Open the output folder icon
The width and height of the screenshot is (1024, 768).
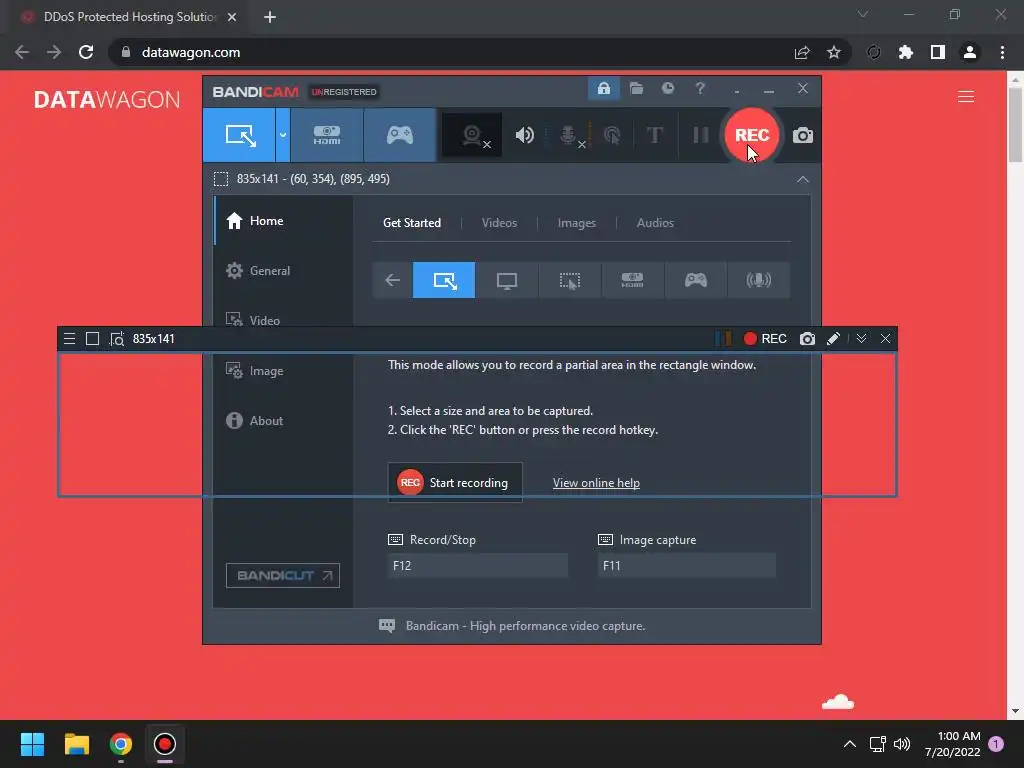[636, 88]
